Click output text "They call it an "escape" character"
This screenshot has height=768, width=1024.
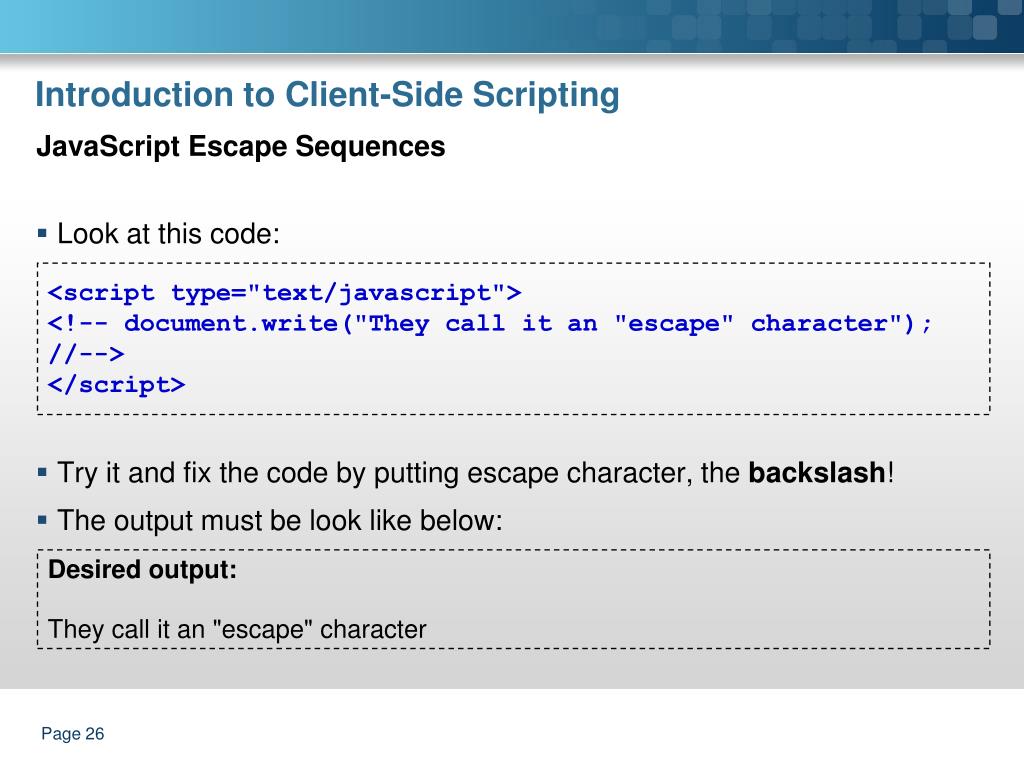(237, 630)
